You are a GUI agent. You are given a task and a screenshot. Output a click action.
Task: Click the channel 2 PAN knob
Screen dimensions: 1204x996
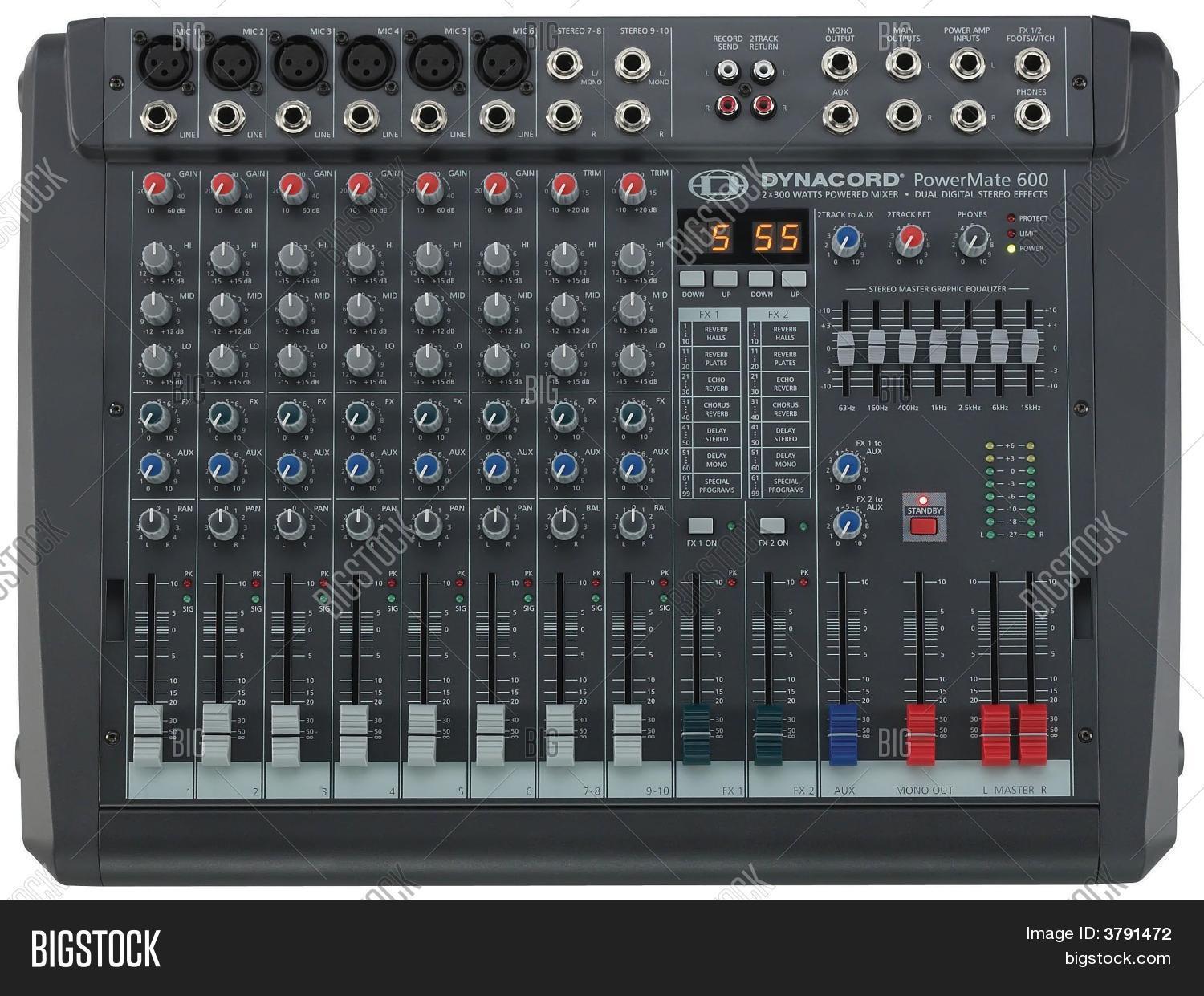(x=222, y=523)
